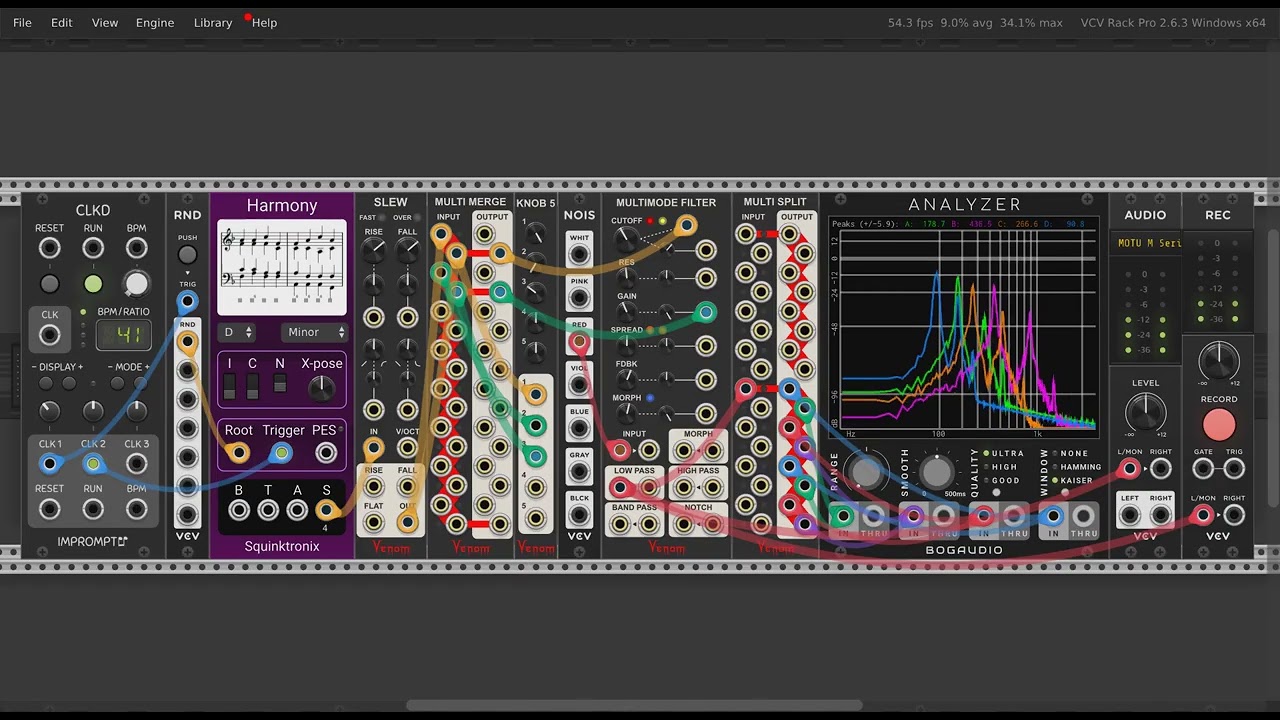Click the RND output jack with orange cable
The image size is (1280, 720).
pos(187,342)
